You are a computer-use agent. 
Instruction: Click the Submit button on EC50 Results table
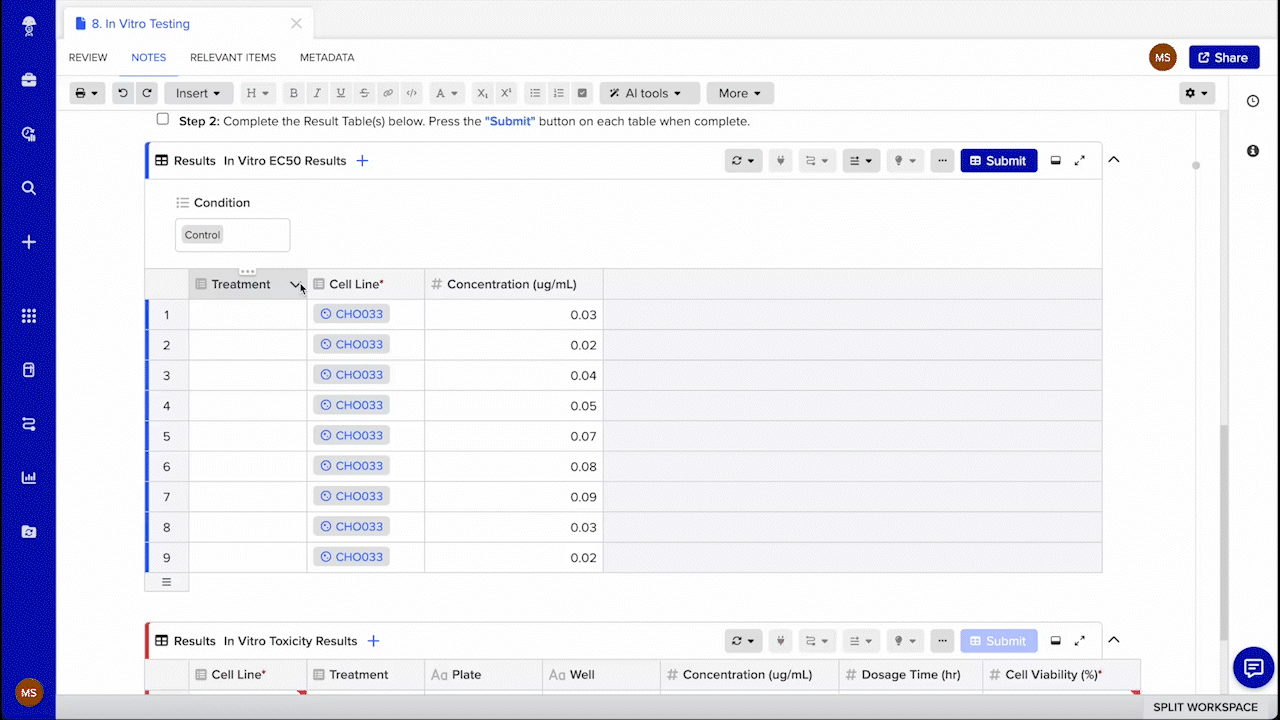(x=998, y=160)
